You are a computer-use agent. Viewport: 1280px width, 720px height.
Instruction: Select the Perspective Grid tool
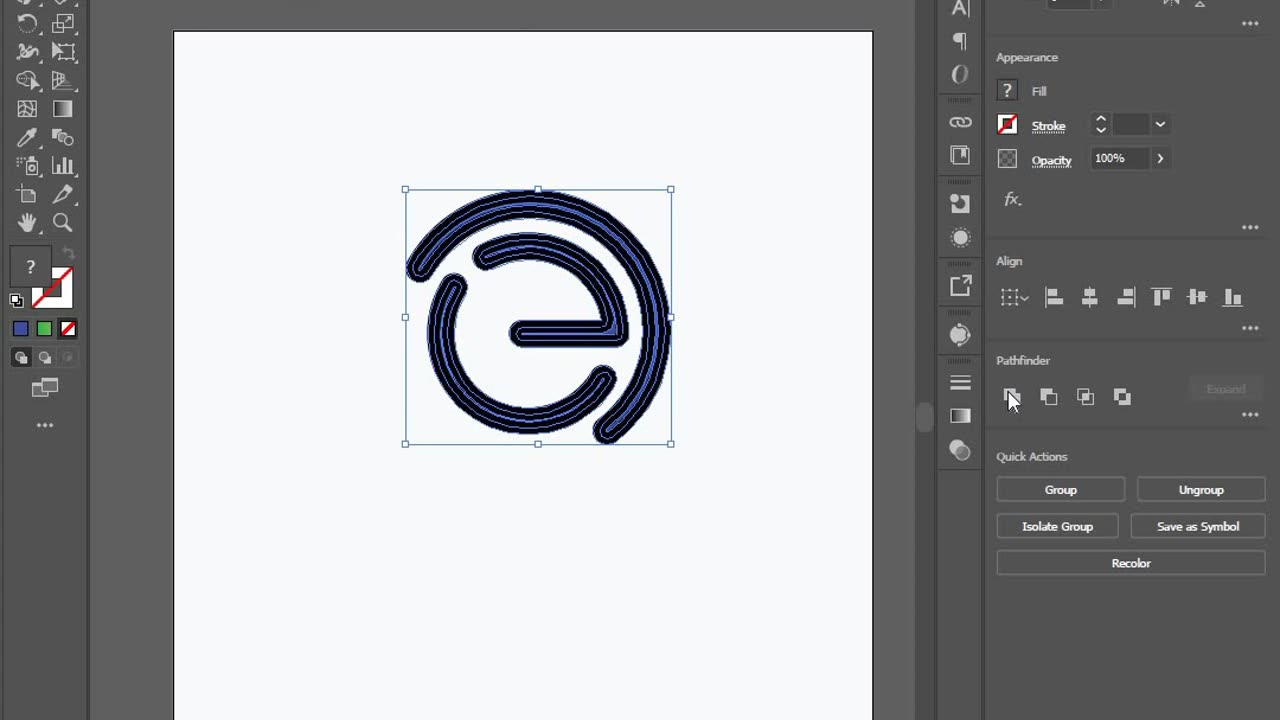[63, 80]
